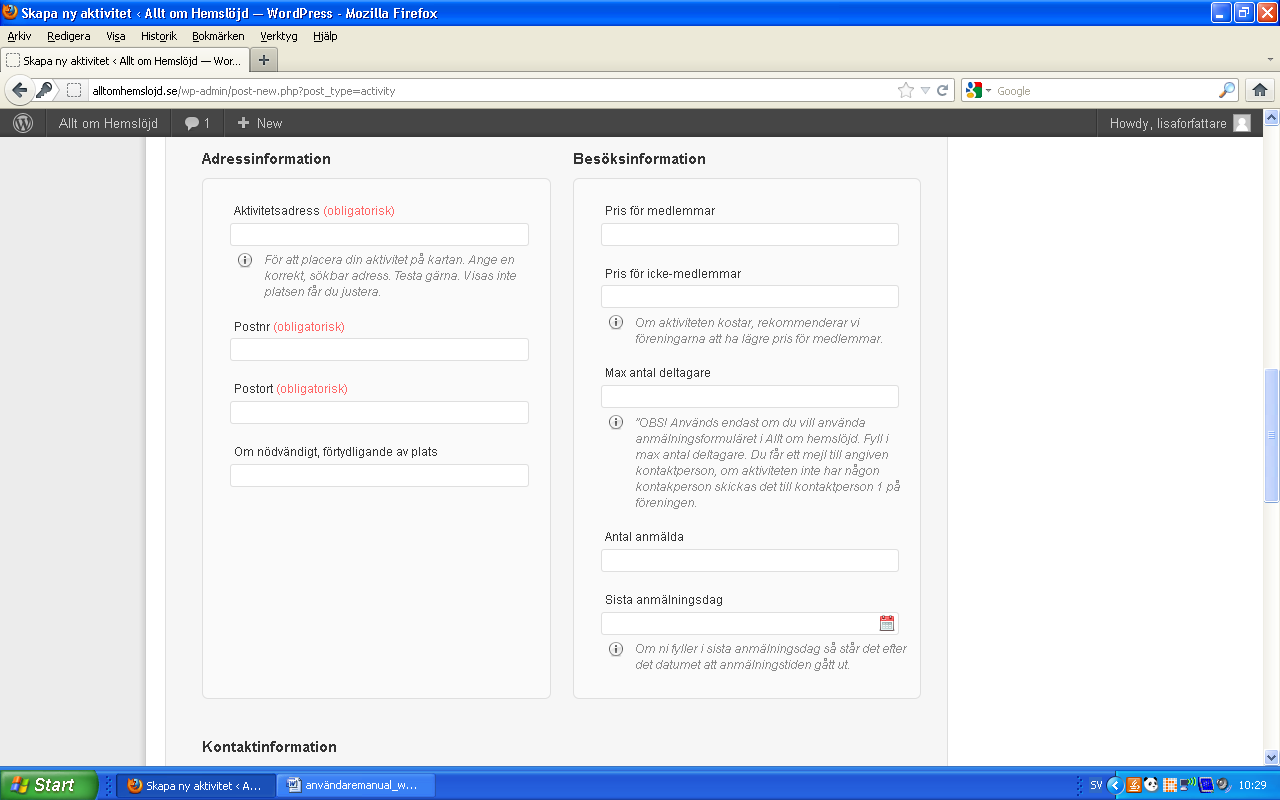Image resolution: width=1280 pixels, height=800 pixels.
Task: Go to Firefox home page icon
Action: tap(1260, 90)
